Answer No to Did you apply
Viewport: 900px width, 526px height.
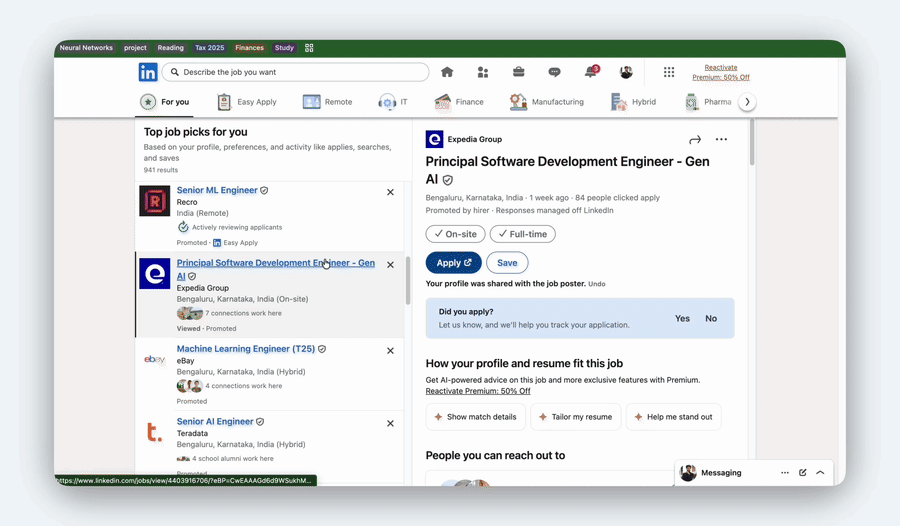(x=711, y=318)
